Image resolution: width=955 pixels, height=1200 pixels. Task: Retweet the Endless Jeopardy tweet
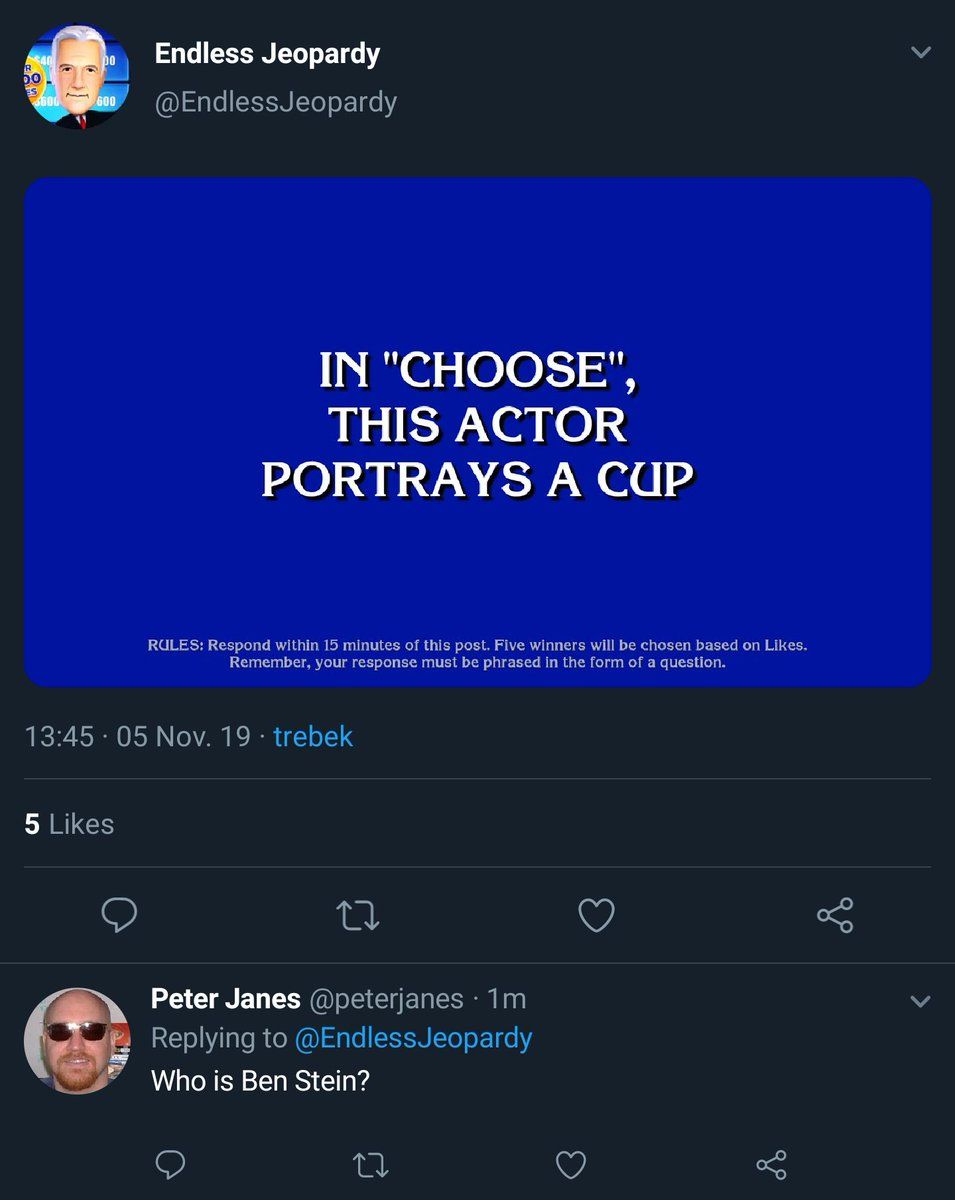point(358,914)
